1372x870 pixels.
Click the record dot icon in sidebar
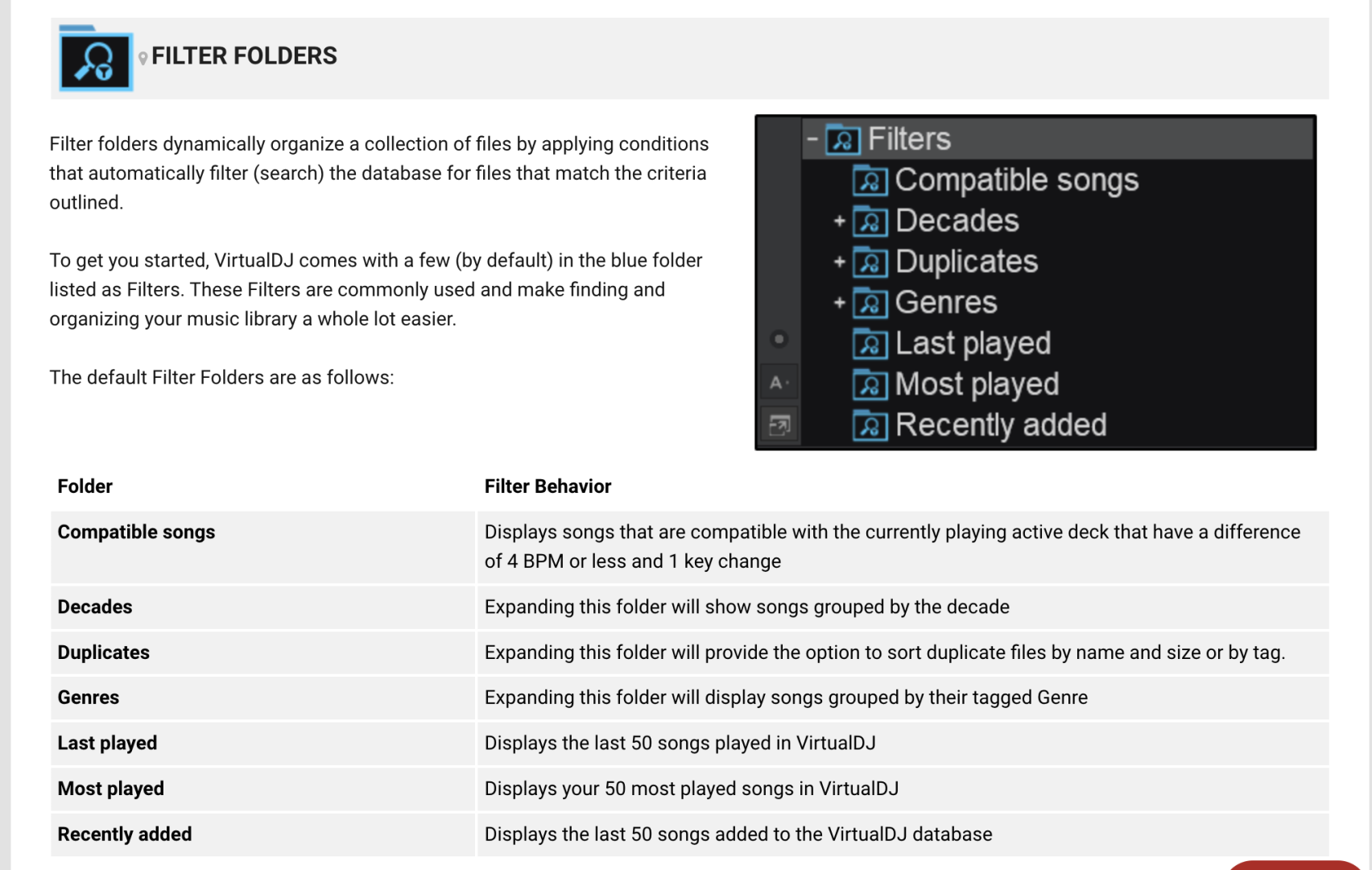[x=779, y=339]
